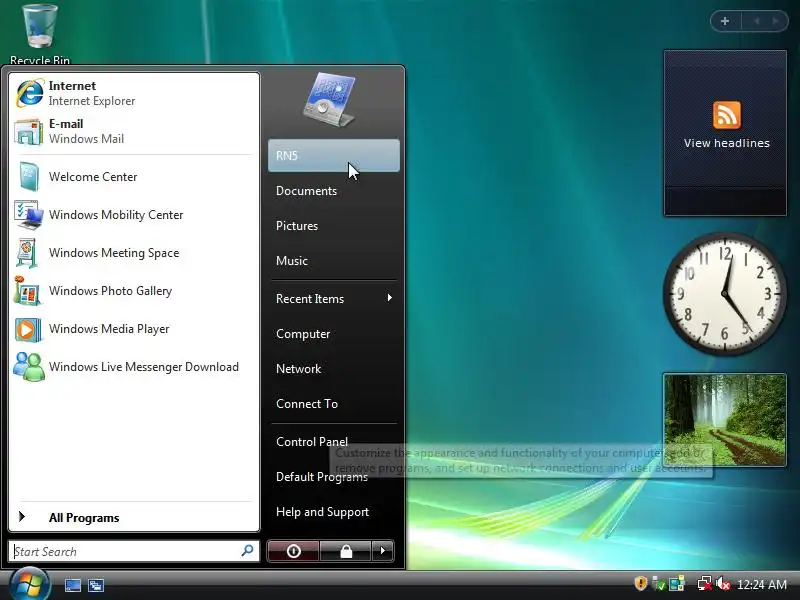Click the forest slideshow picture gadget

click(x=725, y=419)
